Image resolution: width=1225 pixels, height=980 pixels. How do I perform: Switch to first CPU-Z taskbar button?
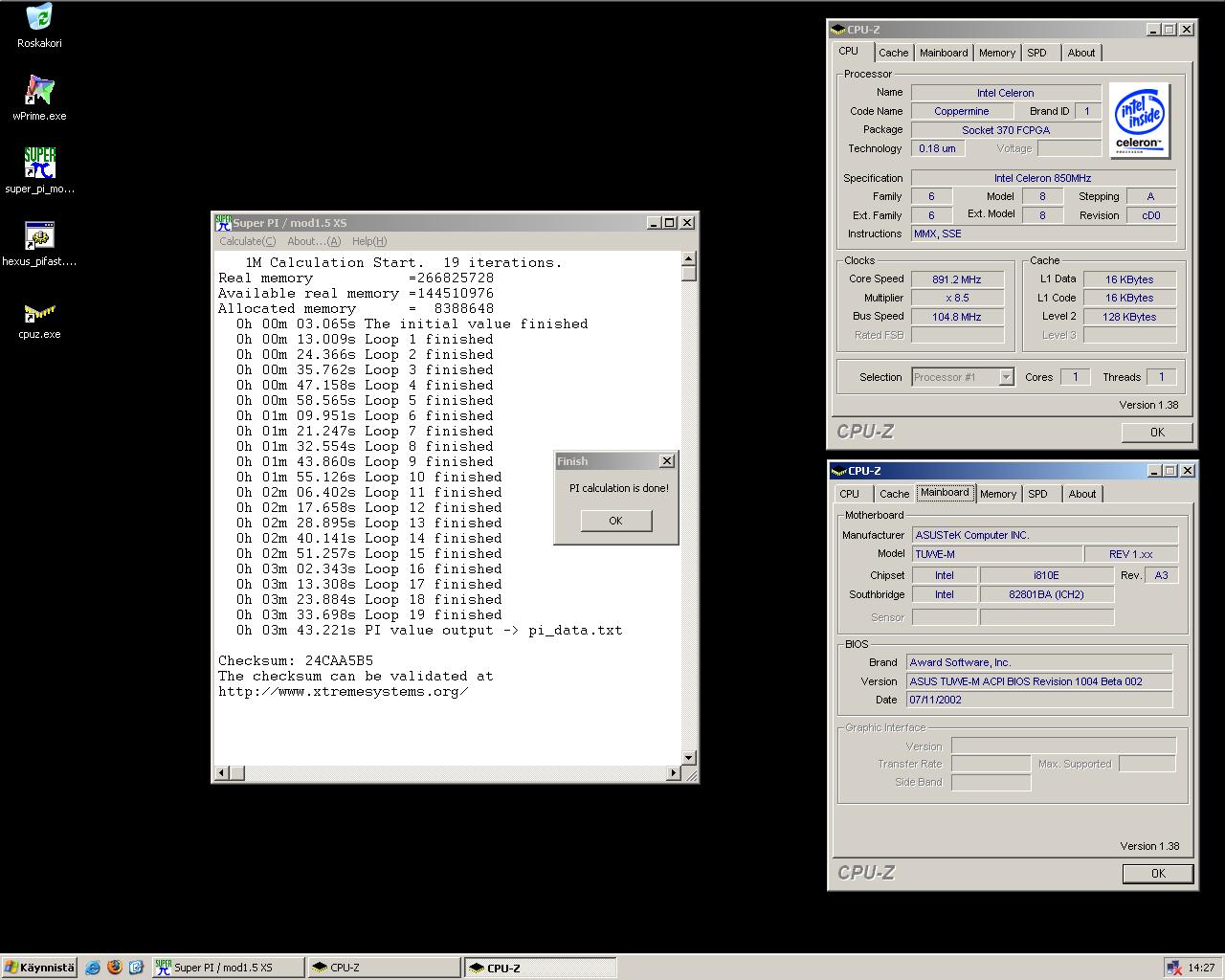[385, 968]
